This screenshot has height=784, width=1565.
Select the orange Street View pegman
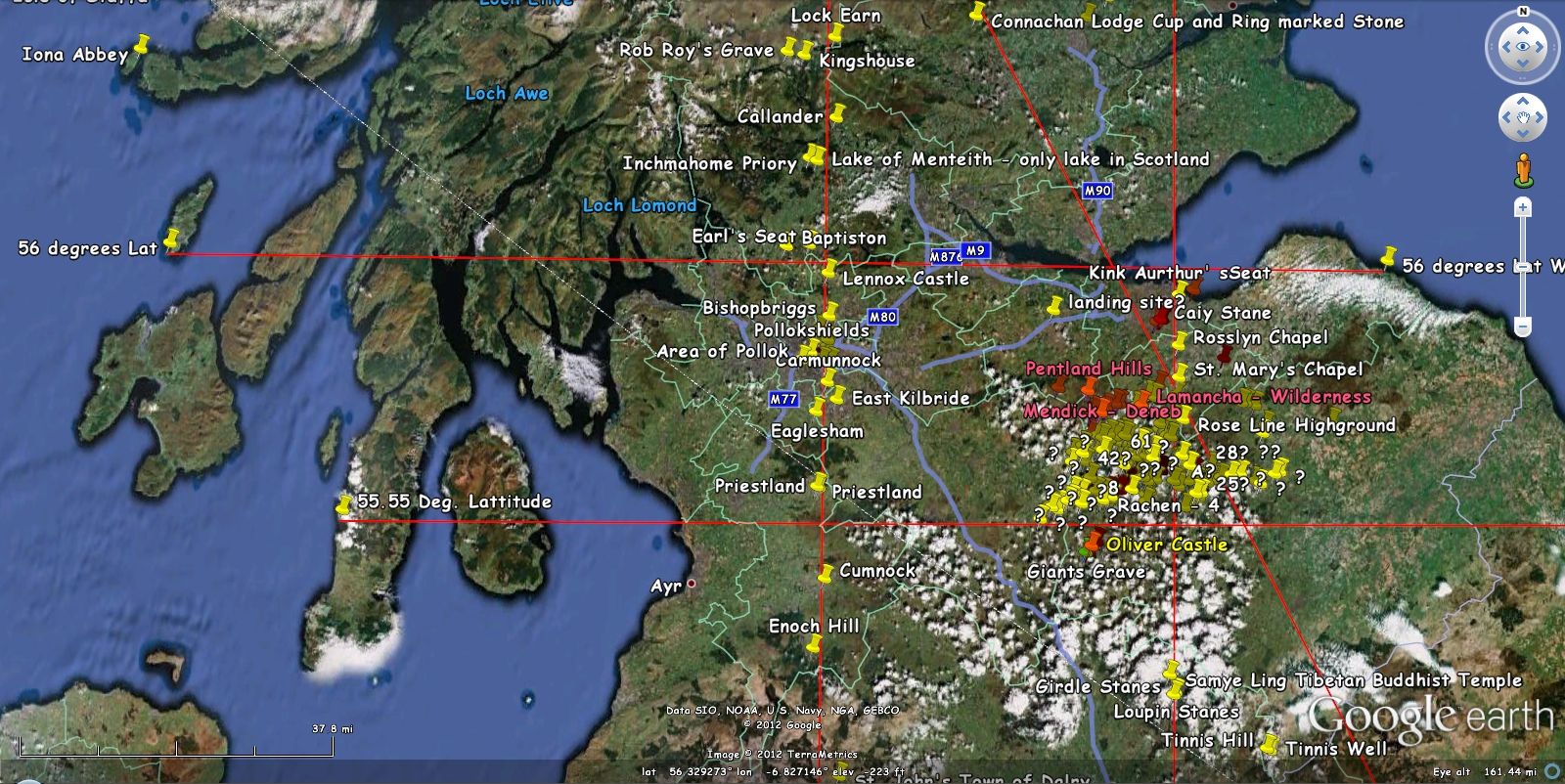pos(1523,170)
